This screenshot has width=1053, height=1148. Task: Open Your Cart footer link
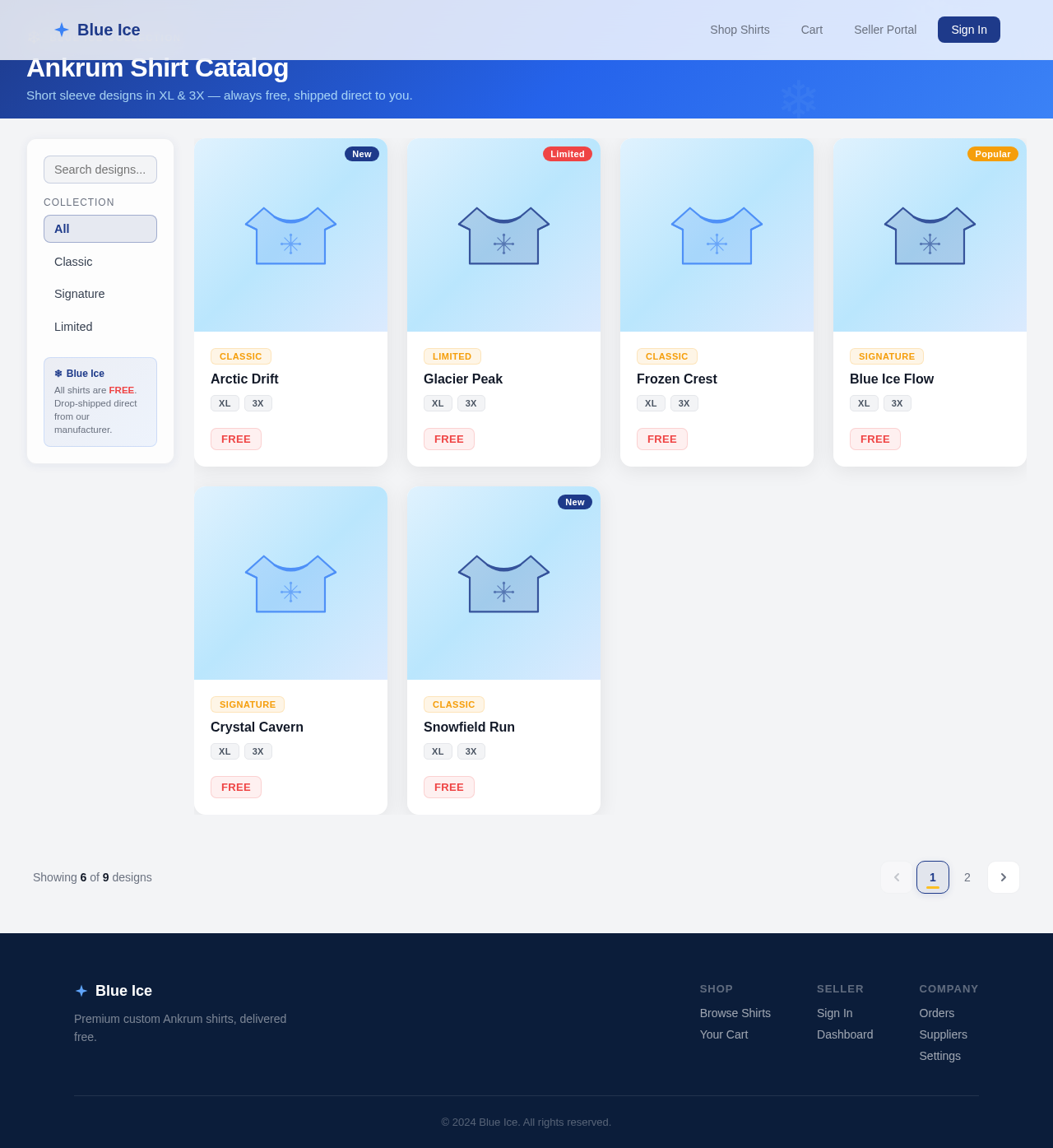tap(724, 1034)
